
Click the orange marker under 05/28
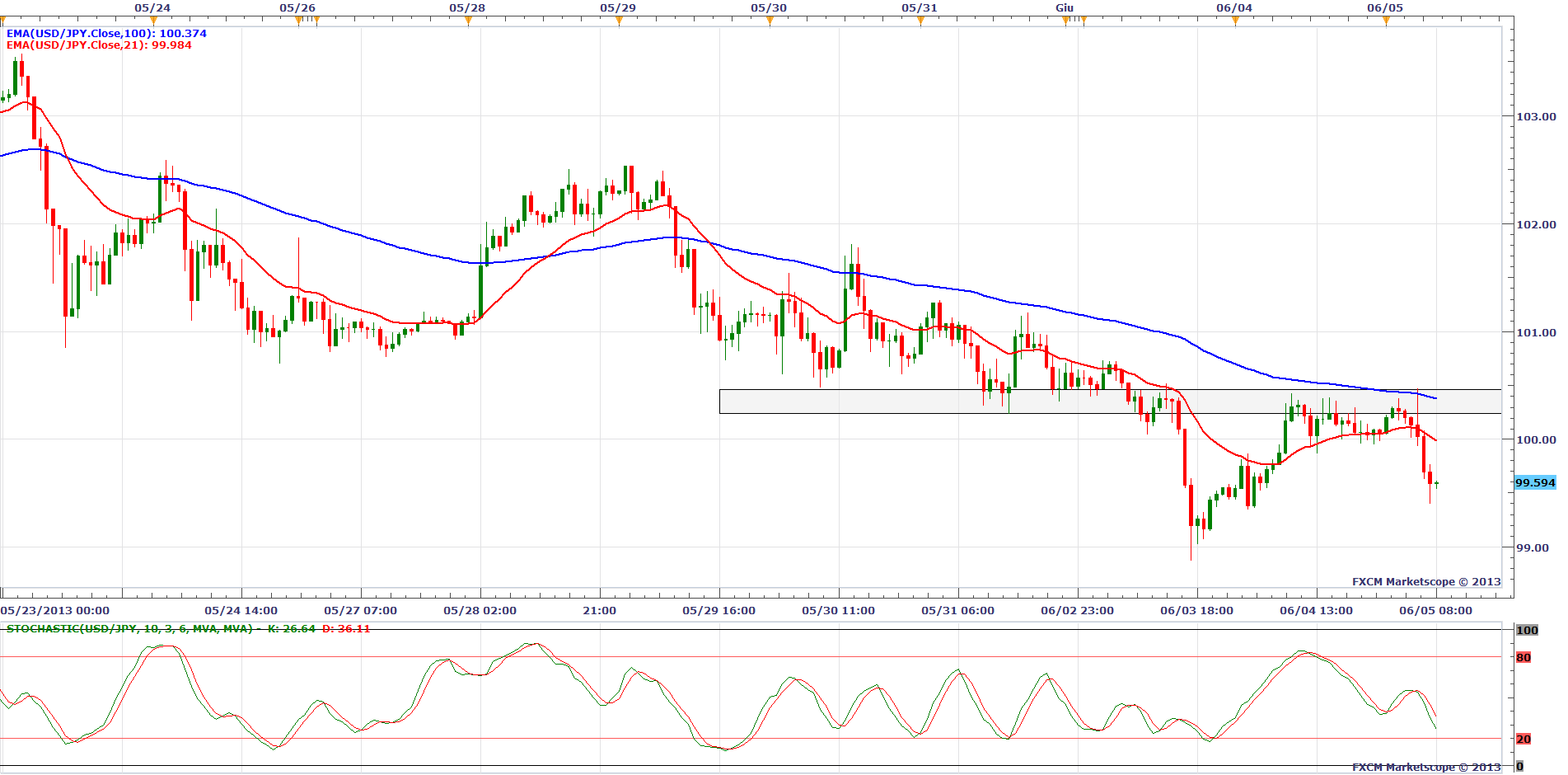tap(468, 21)
